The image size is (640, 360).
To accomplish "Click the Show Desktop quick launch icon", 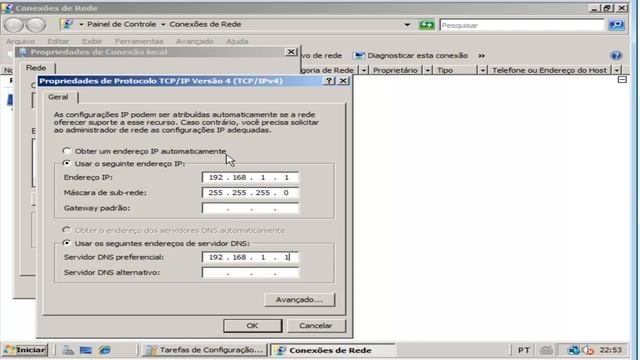I will (86, 350).
